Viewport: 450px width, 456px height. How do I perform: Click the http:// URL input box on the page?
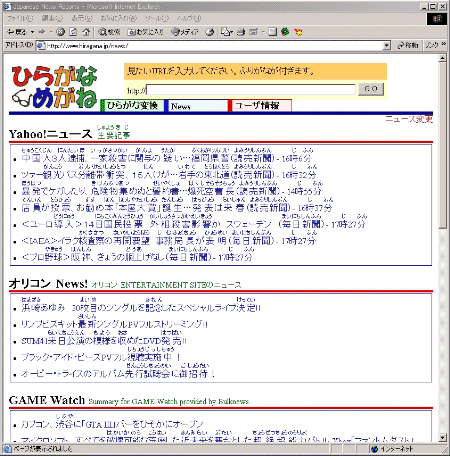[251, 89]
